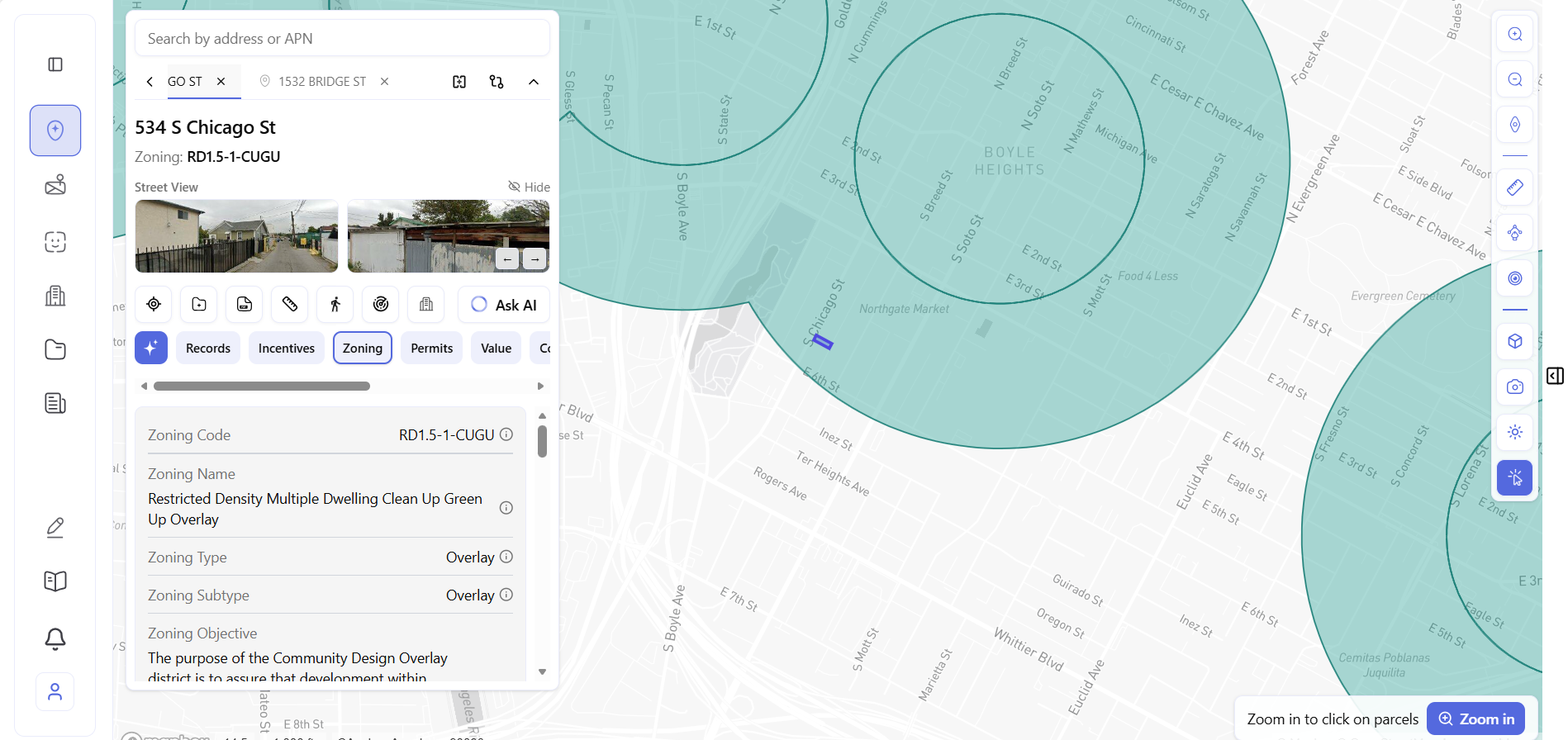Capture map screenshot camera icon
The image size is (1568, 740).
[x=1515, y=387]
